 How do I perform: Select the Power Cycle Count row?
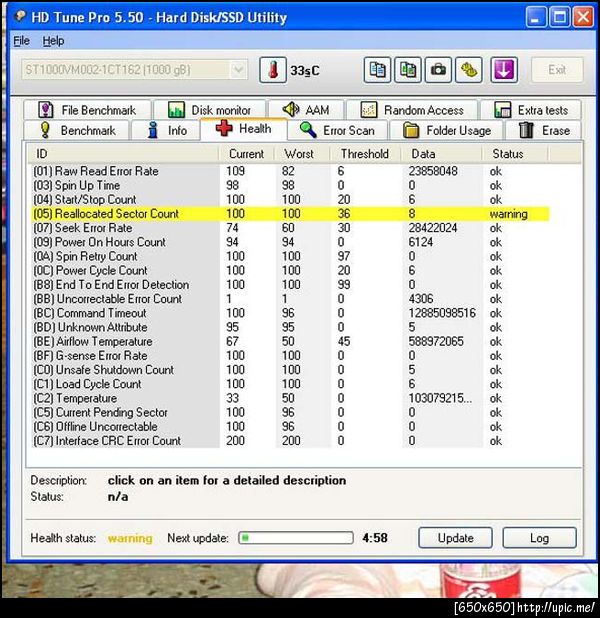click(x=290, y=270)
